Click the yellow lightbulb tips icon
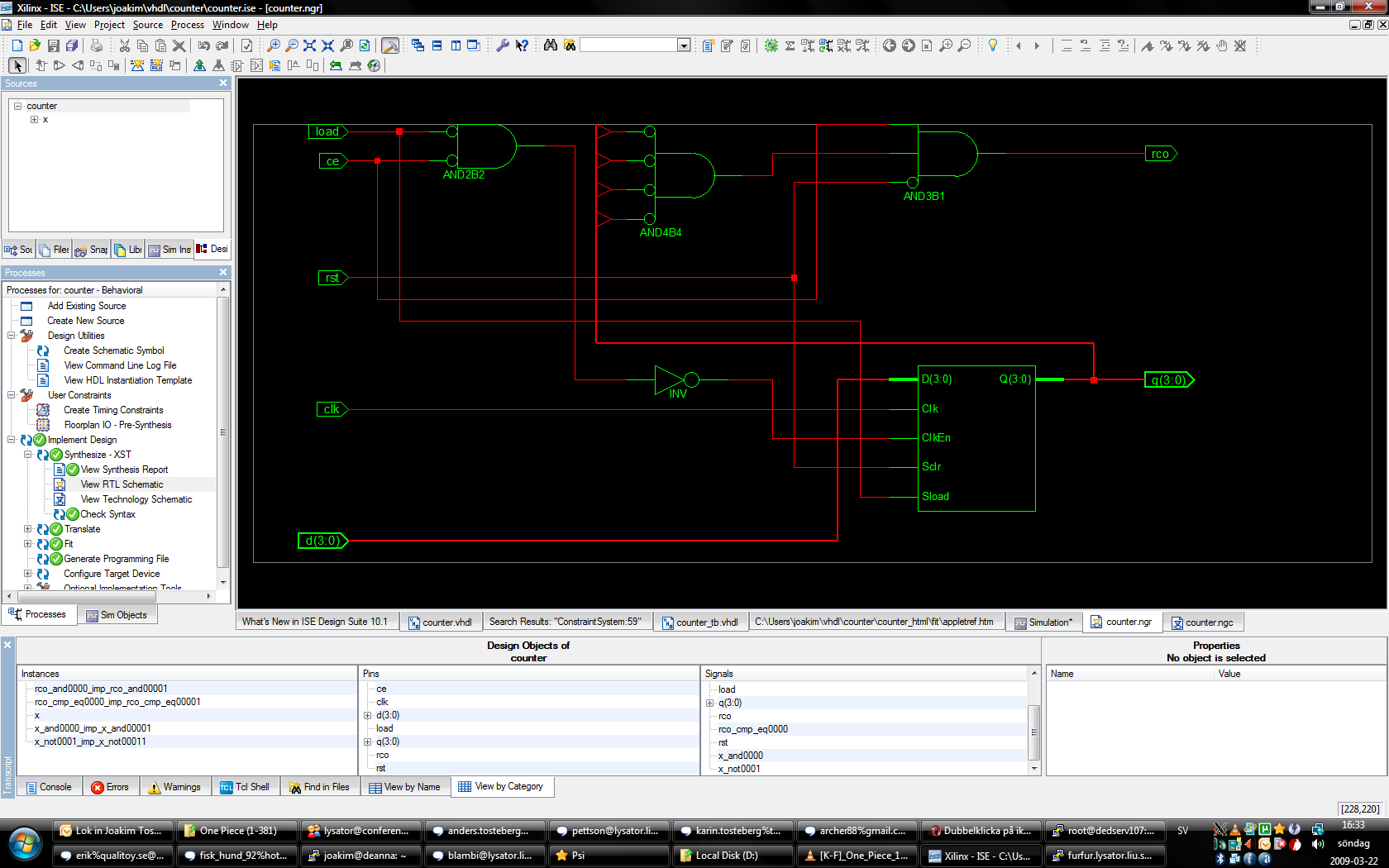Viewport: 1389px width, 868px height. click(x=993, y=45)
